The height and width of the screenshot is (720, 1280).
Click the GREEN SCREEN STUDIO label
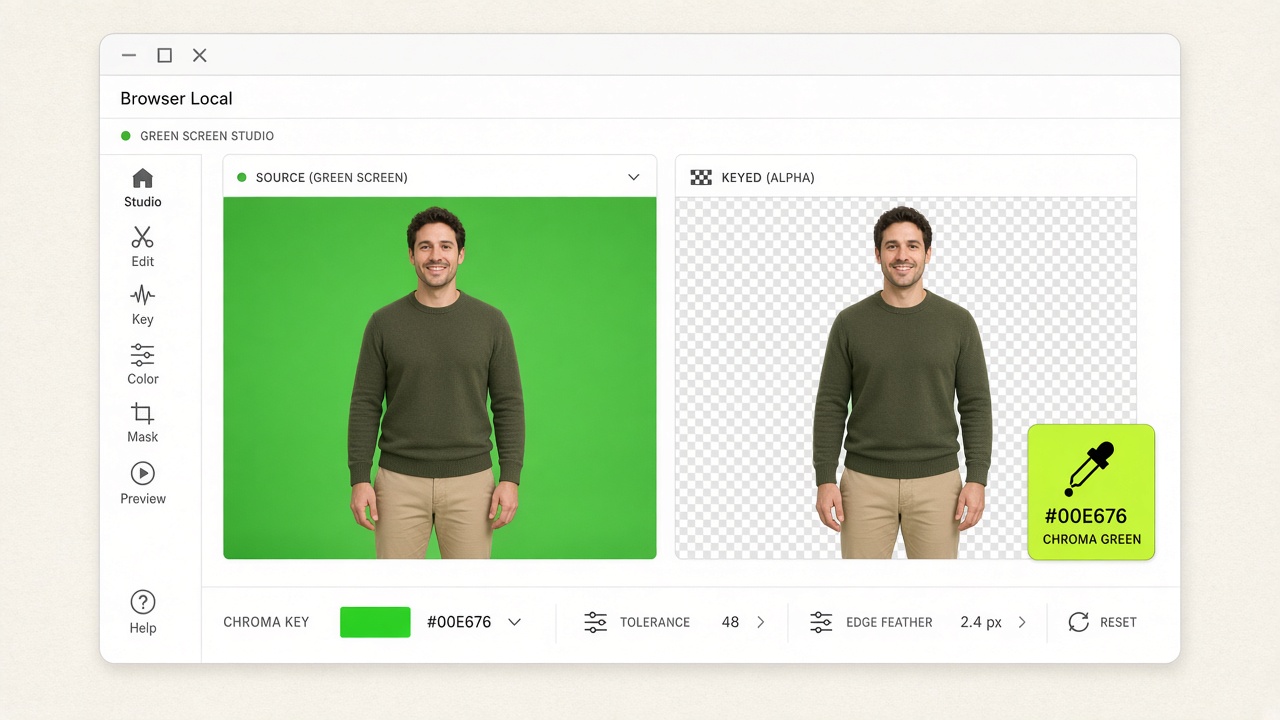[x=207, y=136]
